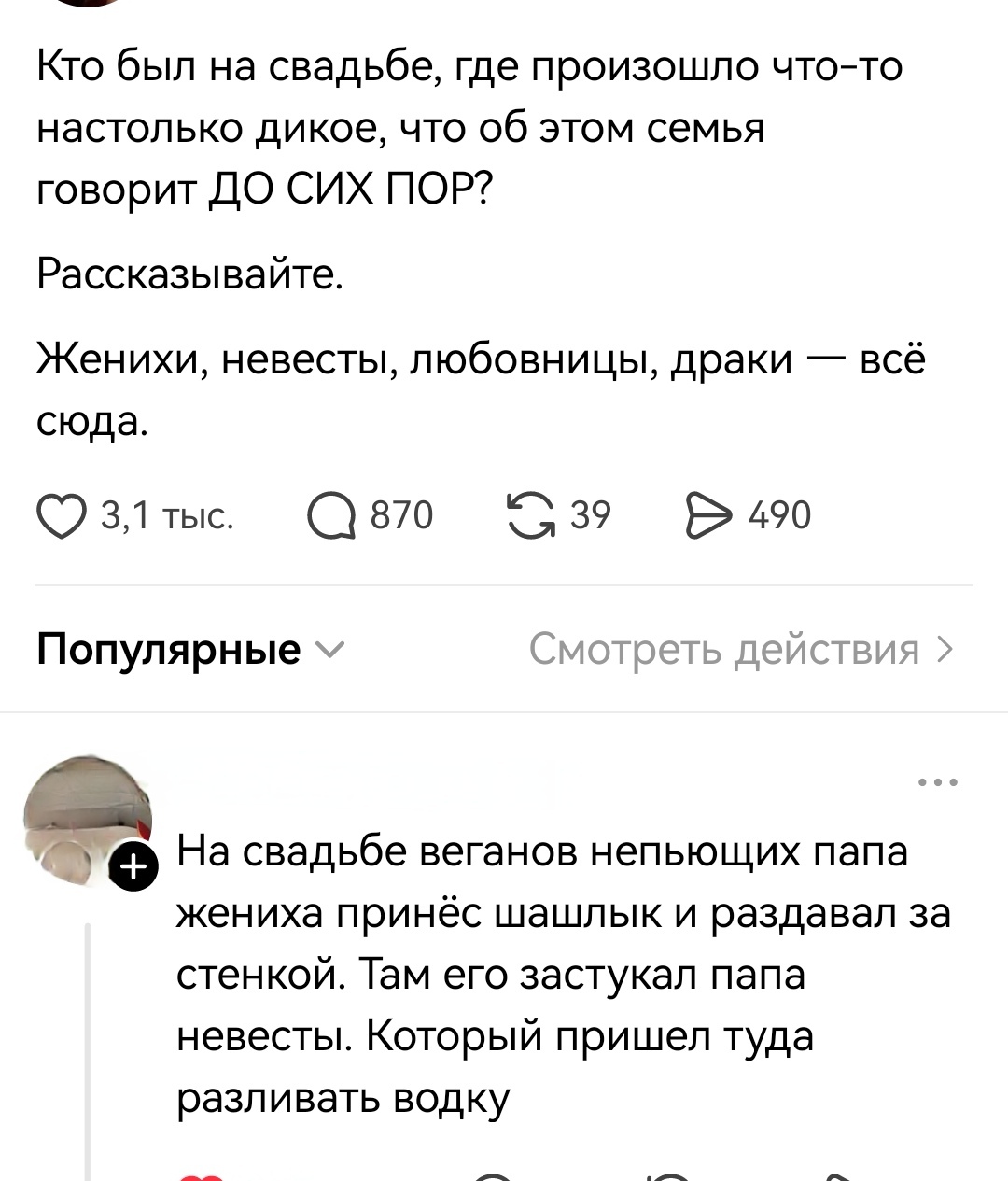Tap the 870 comments count
This screenshot has width=1008, height=1181.
(402, 515)
